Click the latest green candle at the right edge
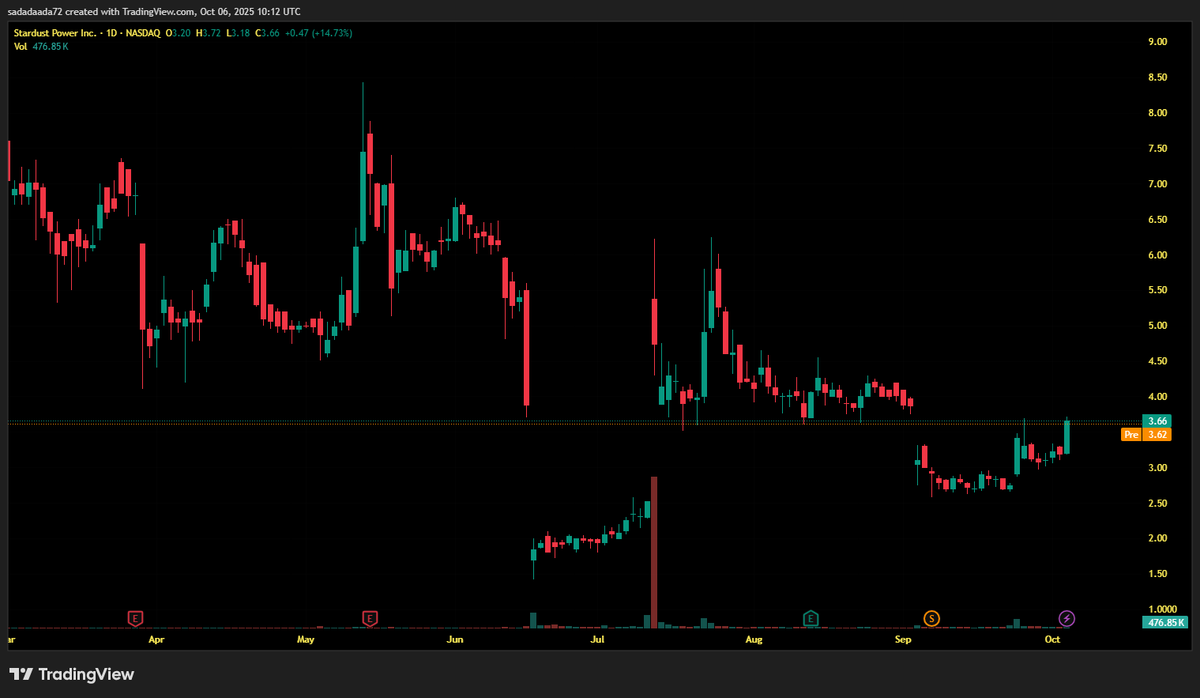 click(1067, 437)
